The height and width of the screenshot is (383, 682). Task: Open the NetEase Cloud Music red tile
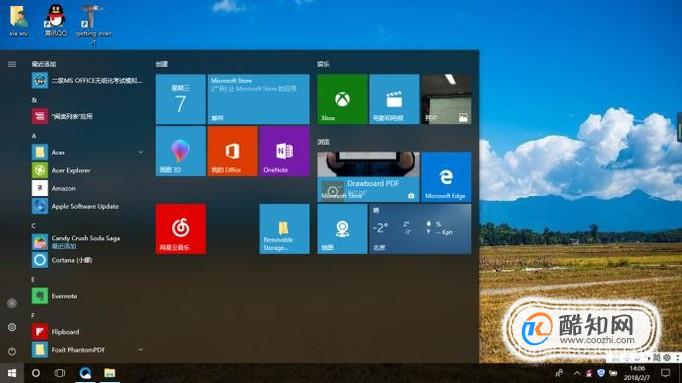click(181, 229)
